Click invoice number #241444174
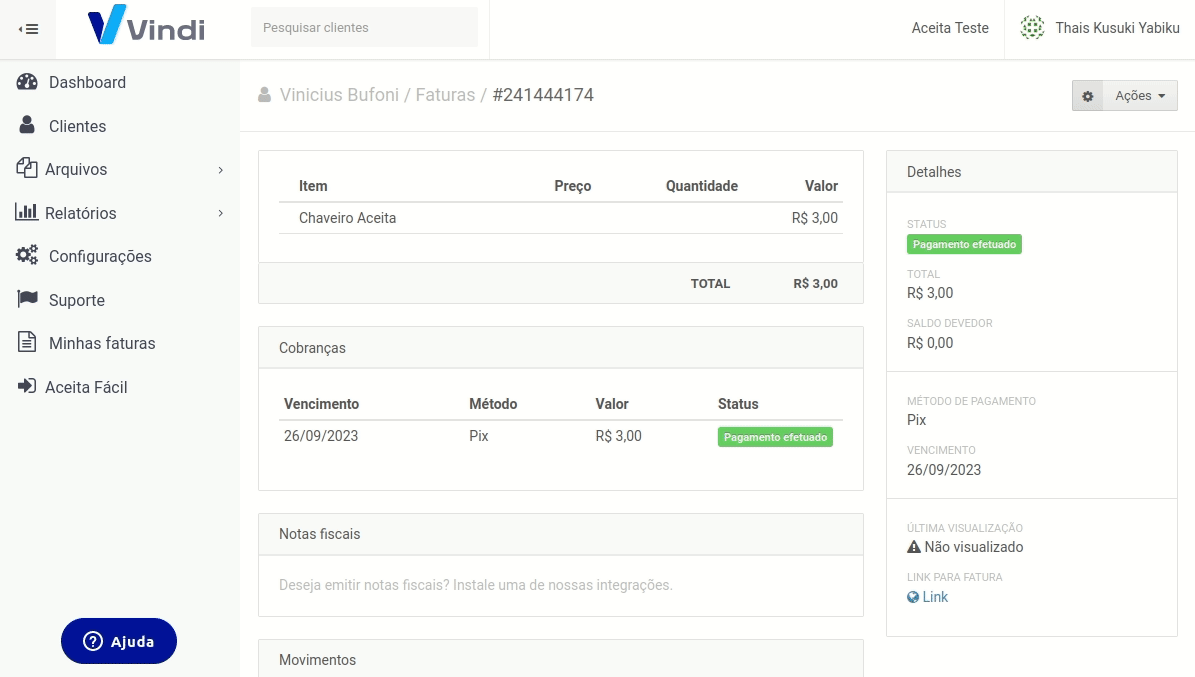Screen dimensions: 1195x677 pyautogui.click(x=543, y=95)
